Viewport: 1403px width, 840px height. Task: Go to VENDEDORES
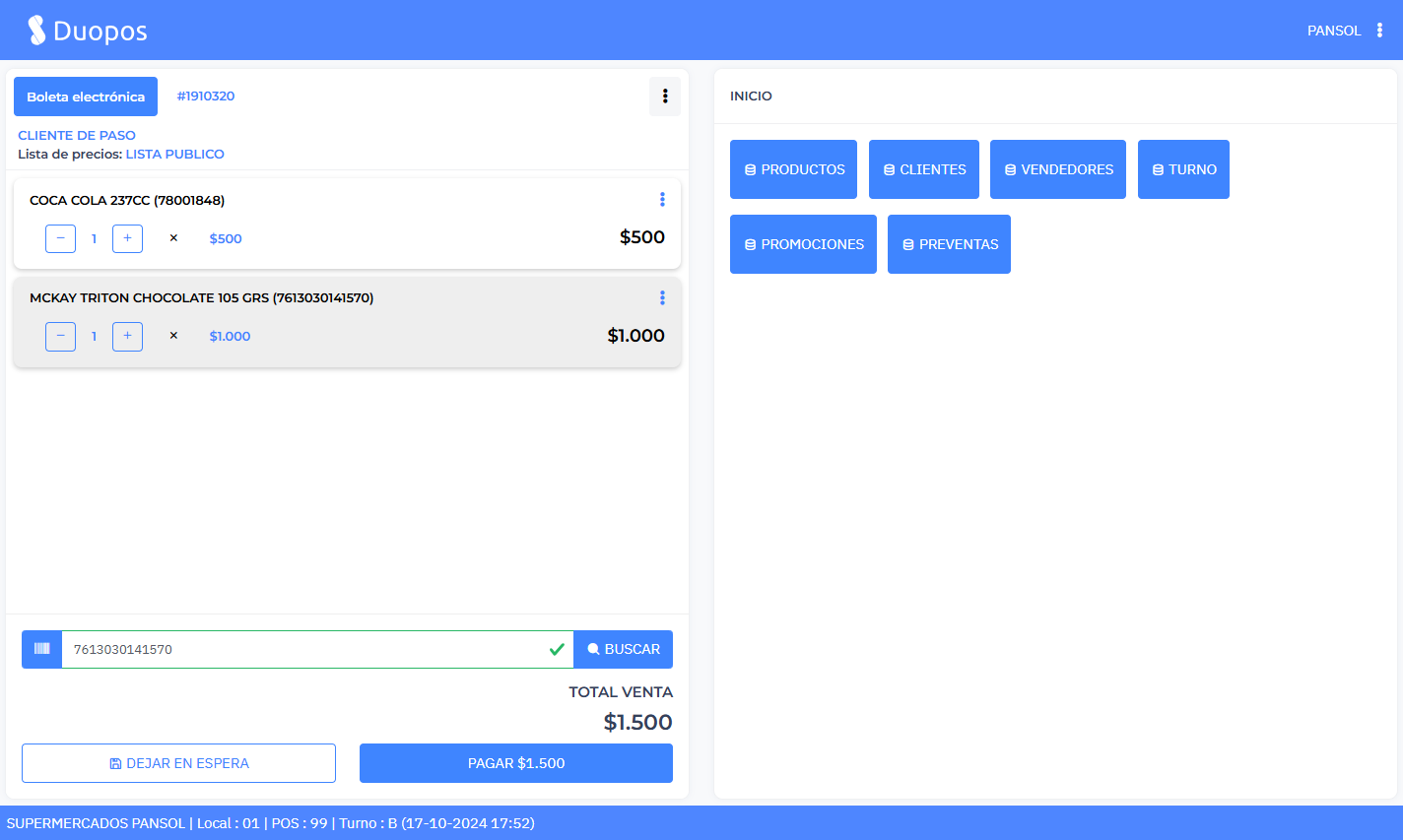click(1057, 169)
